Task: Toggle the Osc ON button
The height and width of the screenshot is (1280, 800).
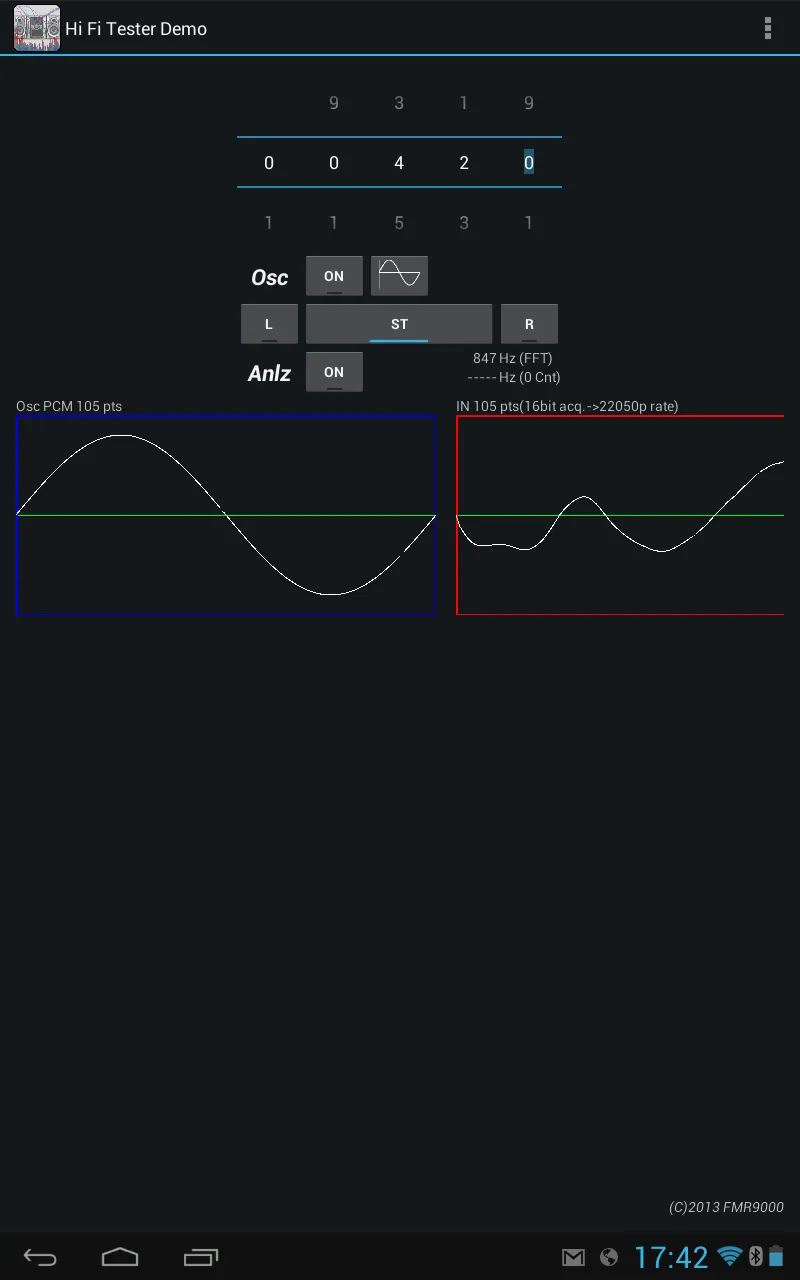Action: click(334, 276)
